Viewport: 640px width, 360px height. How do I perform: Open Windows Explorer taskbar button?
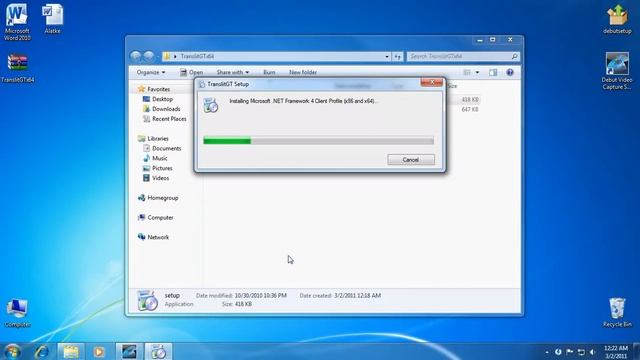click(71, 351)
